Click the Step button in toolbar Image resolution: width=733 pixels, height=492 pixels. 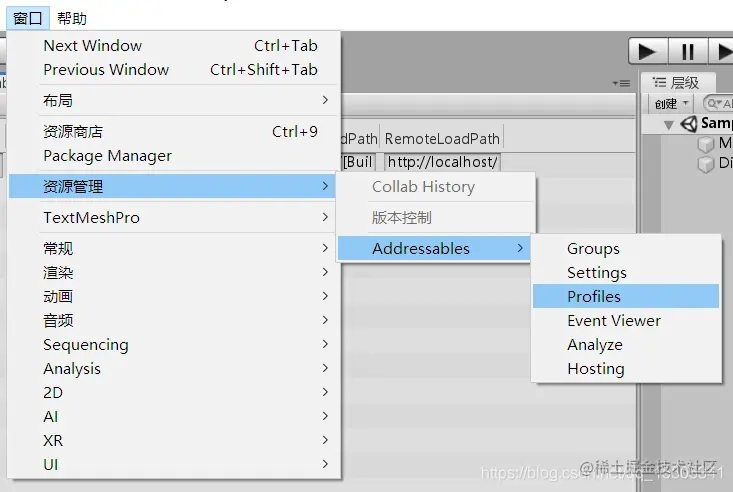[721, 51]
